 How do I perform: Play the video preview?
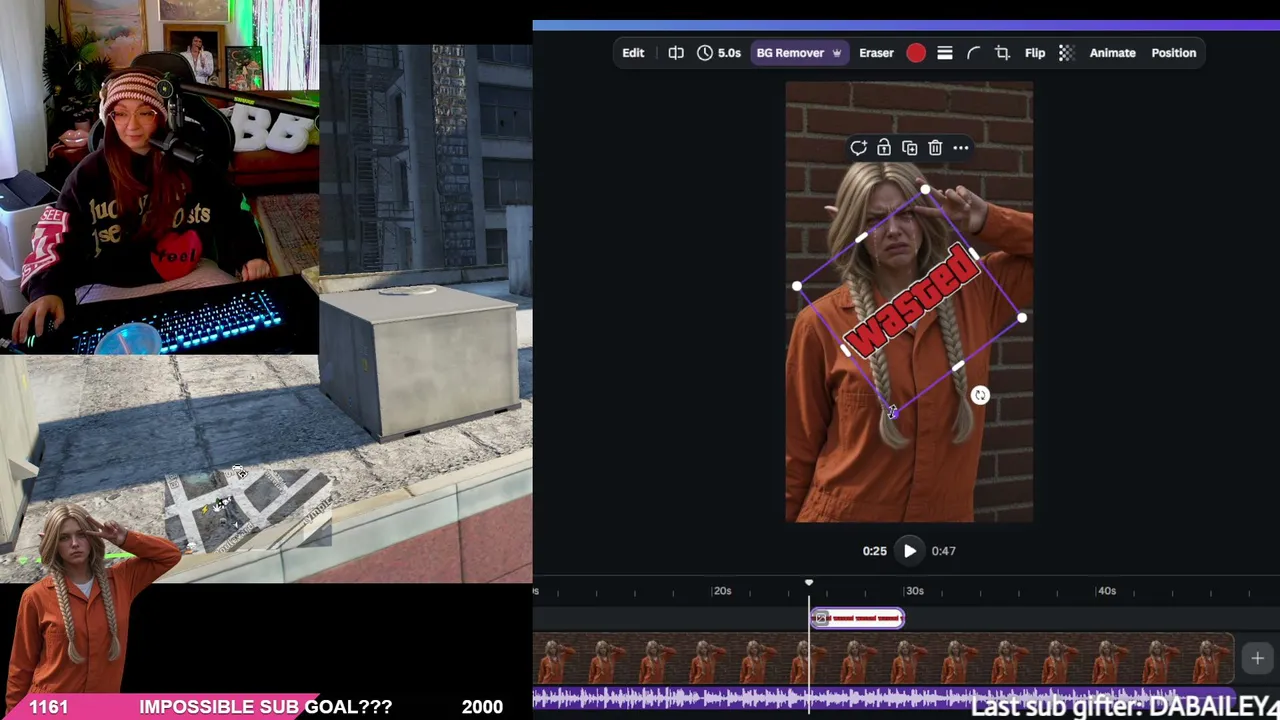910,551
